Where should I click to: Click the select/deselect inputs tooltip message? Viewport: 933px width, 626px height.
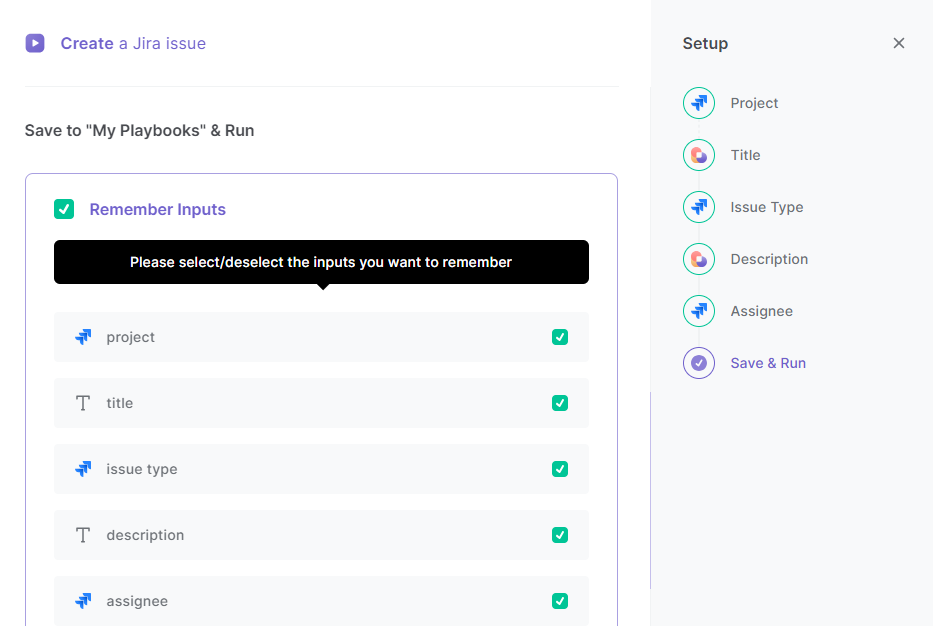click(x=321, y=262)
